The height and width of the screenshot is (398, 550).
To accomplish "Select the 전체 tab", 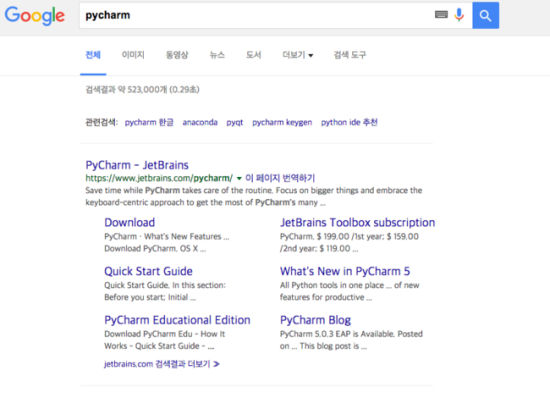I will [x=93, y=55].
